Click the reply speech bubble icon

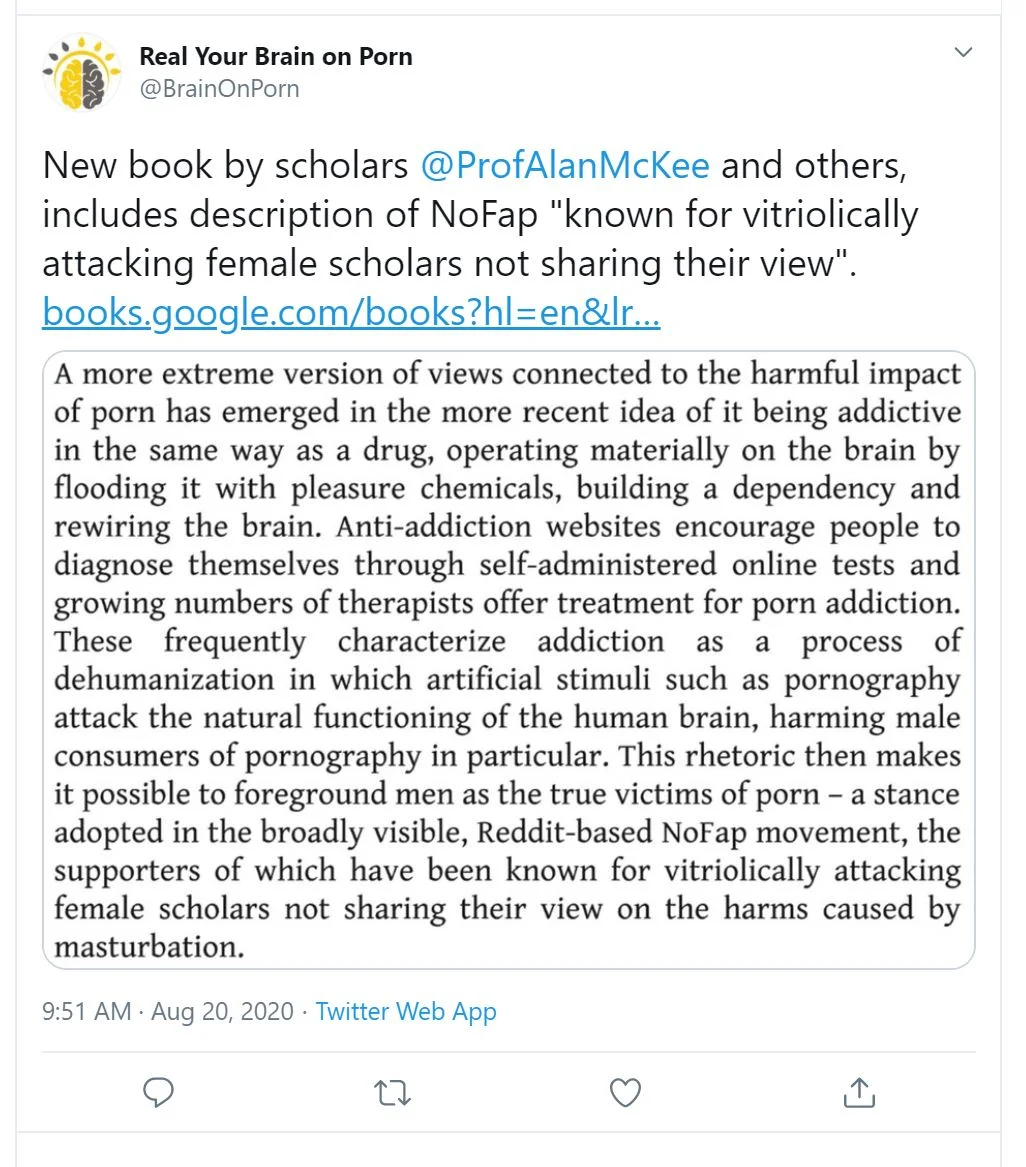pos(160,1094)
